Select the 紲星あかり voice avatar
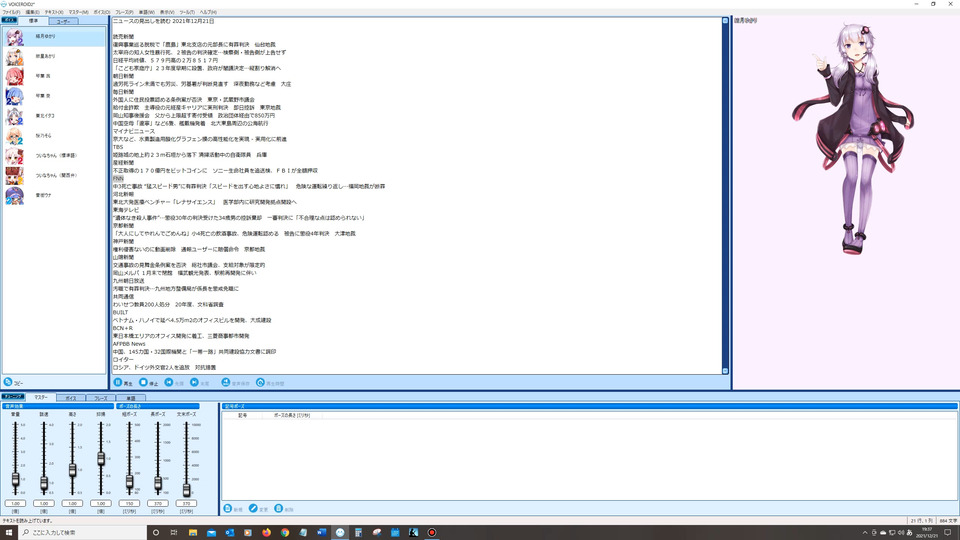960x540 pixels. (15, 56)
